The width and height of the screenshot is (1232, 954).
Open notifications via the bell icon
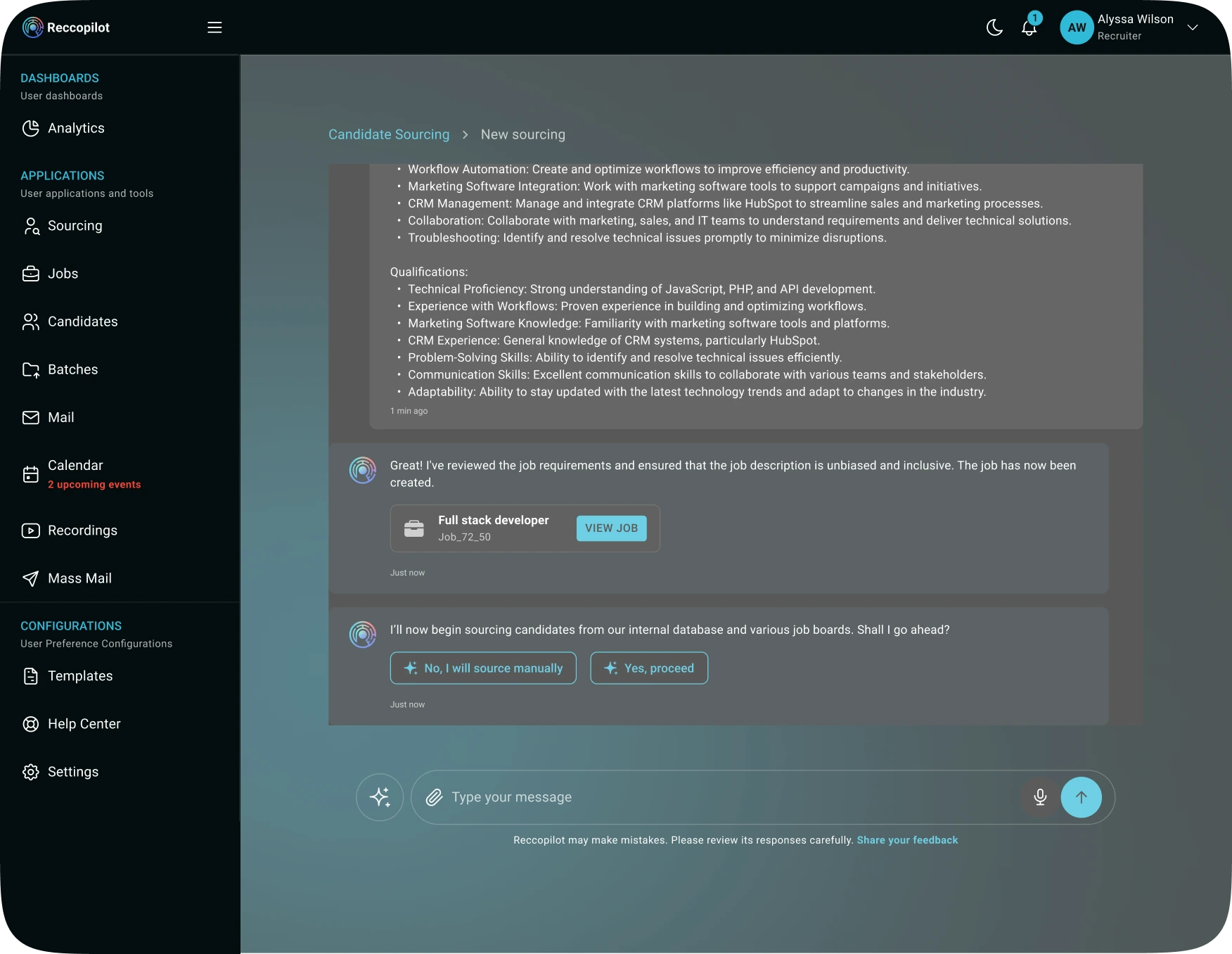(1029, 29)
